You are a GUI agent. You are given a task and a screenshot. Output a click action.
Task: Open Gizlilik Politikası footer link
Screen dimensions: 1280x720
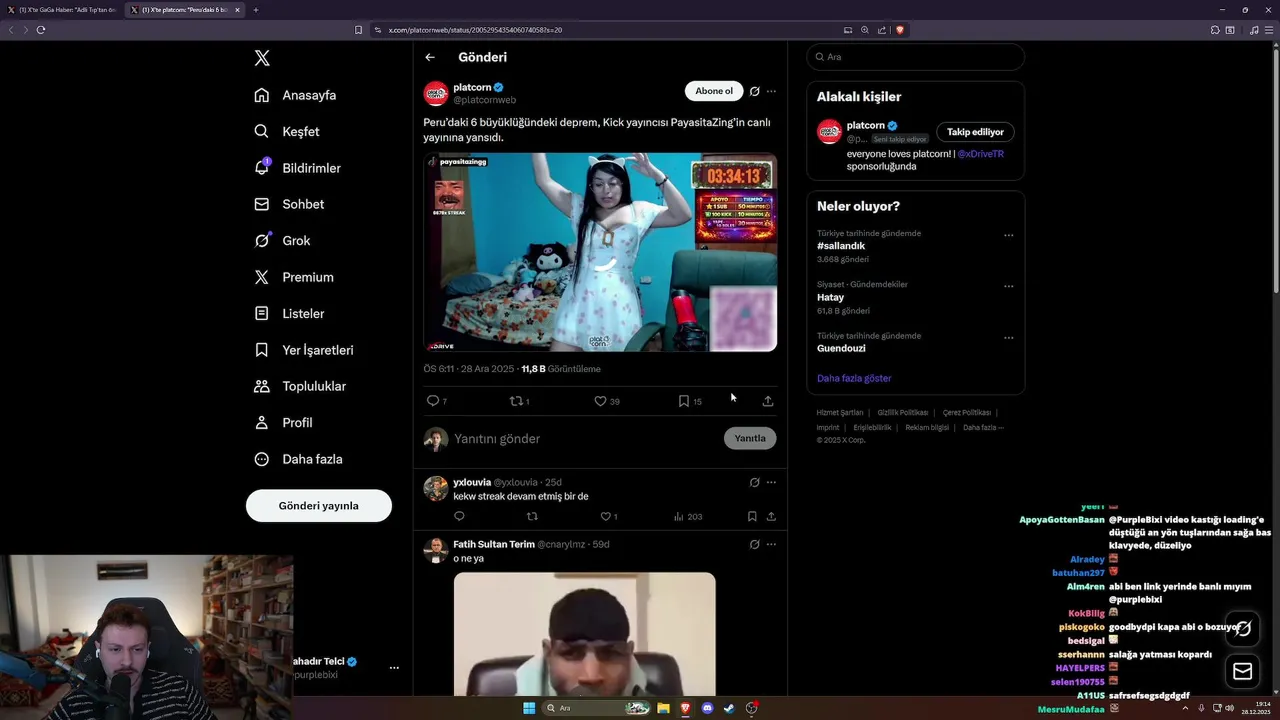[903, 412]
